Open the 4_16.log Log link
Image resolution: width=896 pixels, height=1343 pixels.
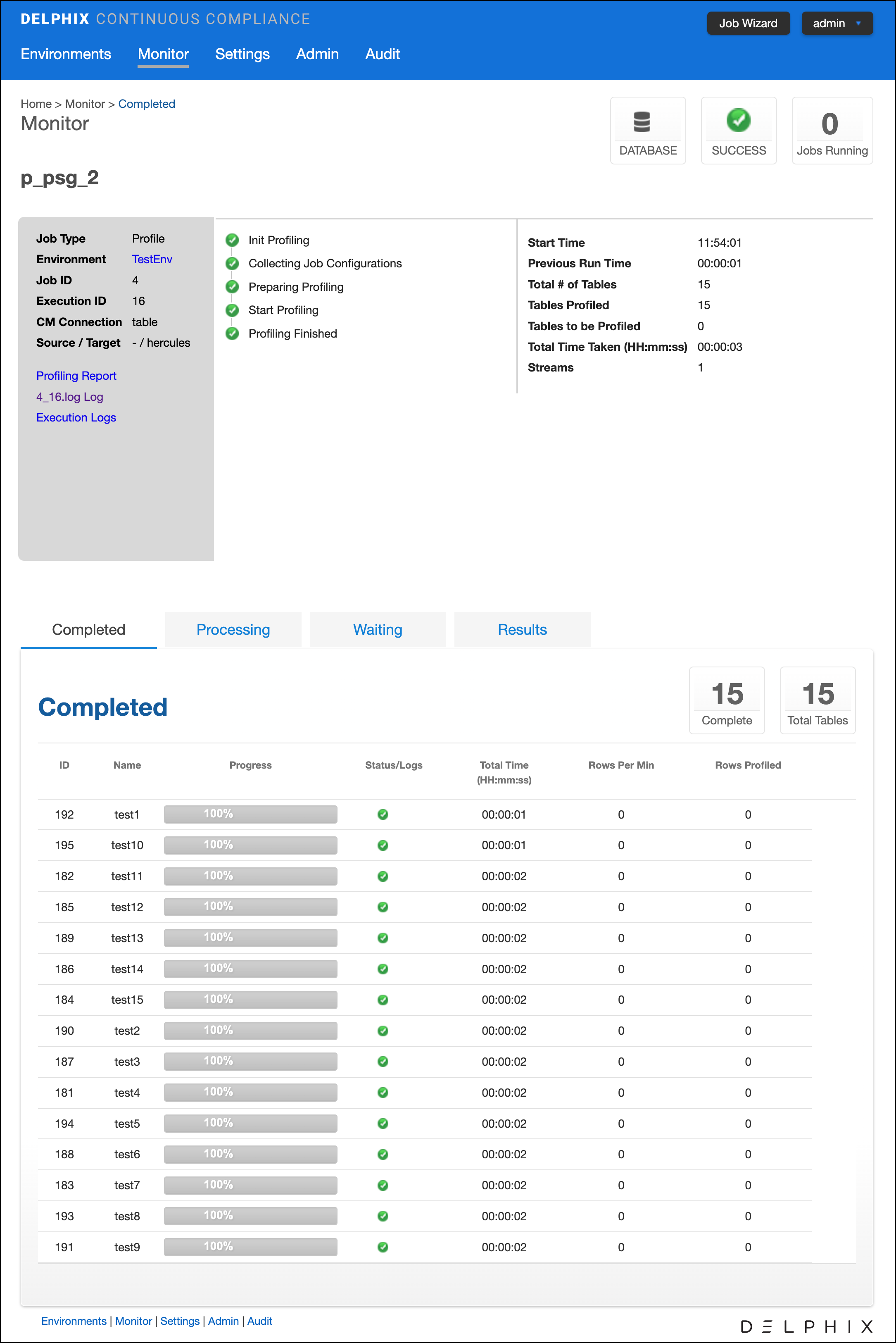(70, 397)
